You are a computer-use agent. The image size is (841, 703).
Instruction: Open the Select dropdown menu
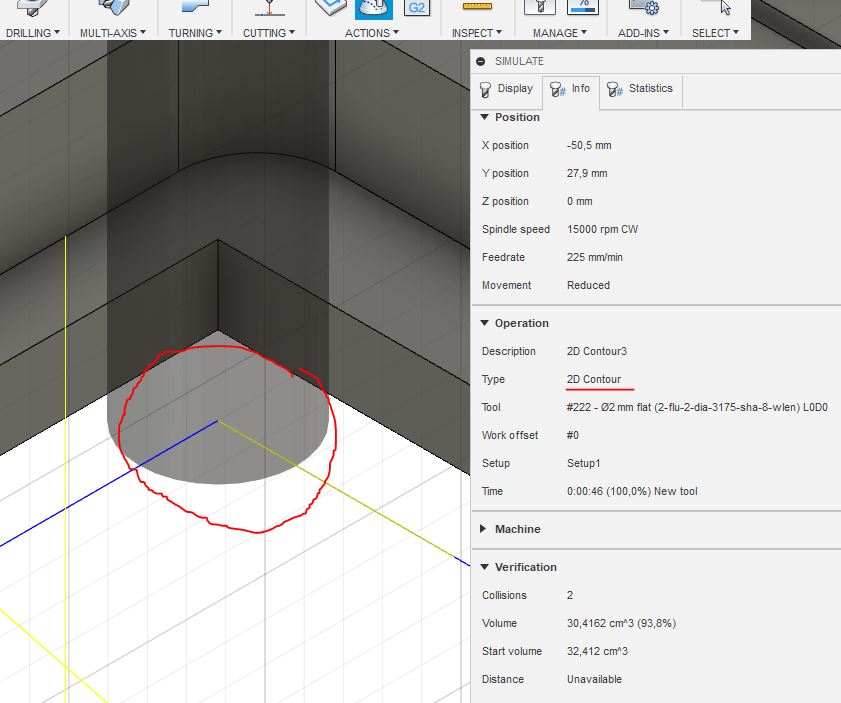click(x=715, y=33)
